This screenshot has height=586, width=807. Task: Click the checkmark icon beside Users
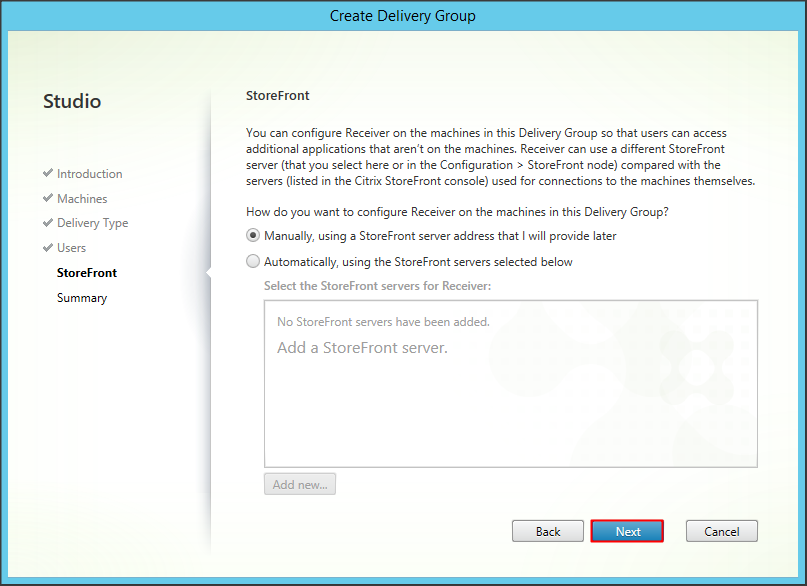pyautogui.click(x=48, y=248)
